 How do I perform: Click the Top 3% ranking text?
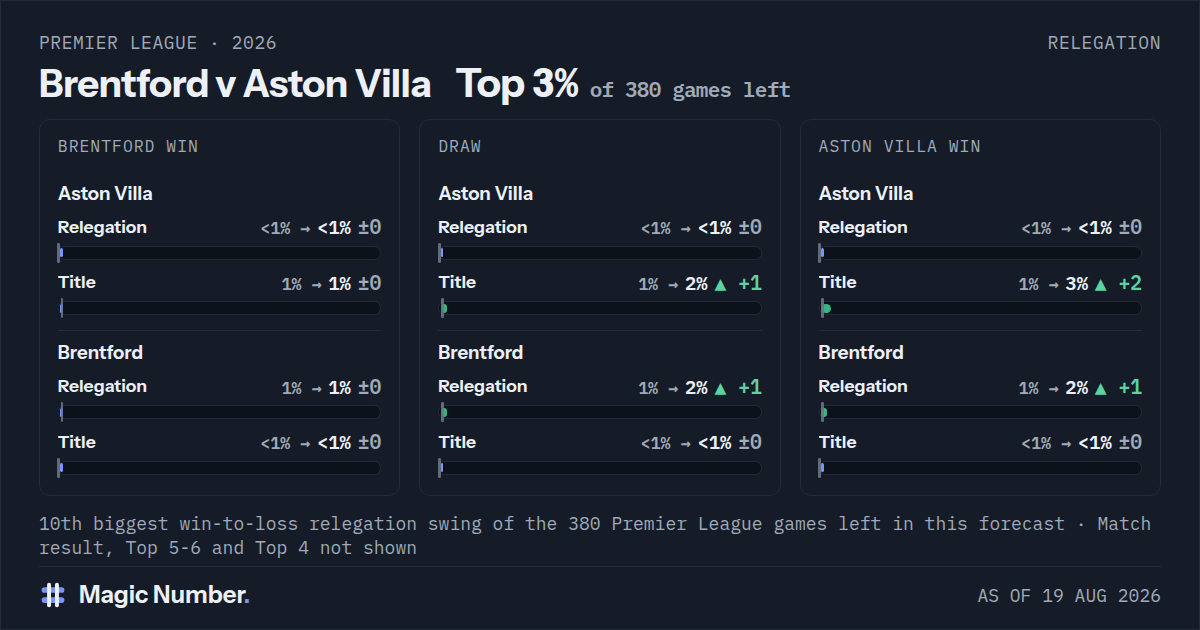518,84
